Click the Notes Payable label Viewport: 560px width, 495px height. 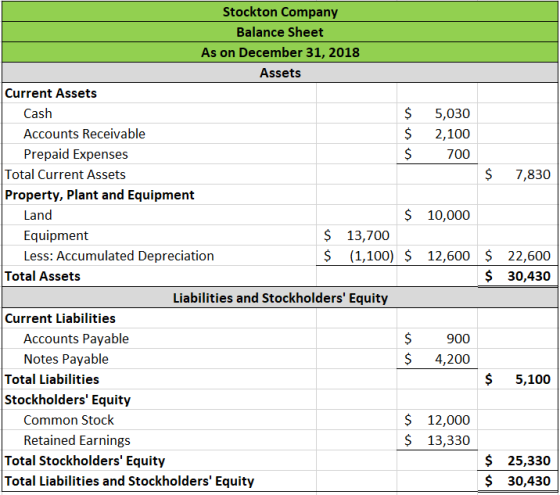tap(66, 359)
